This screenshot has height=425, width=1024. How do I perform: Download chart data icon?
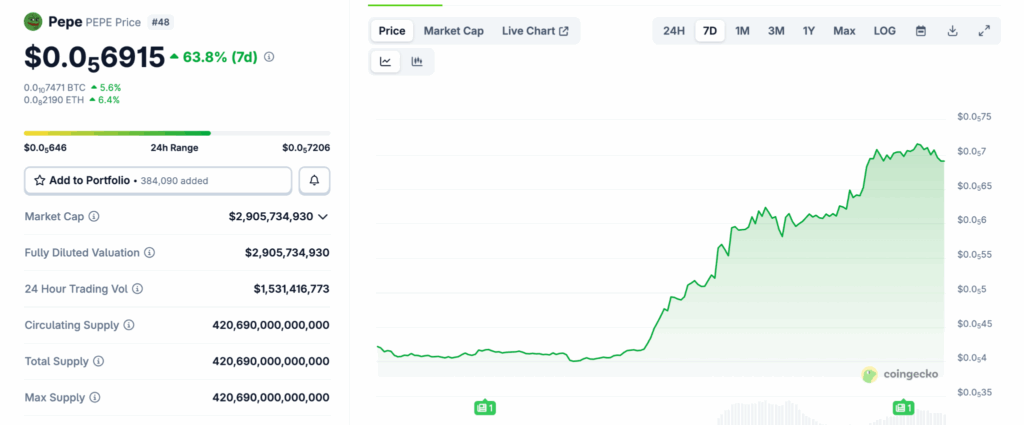coord(952,31)
